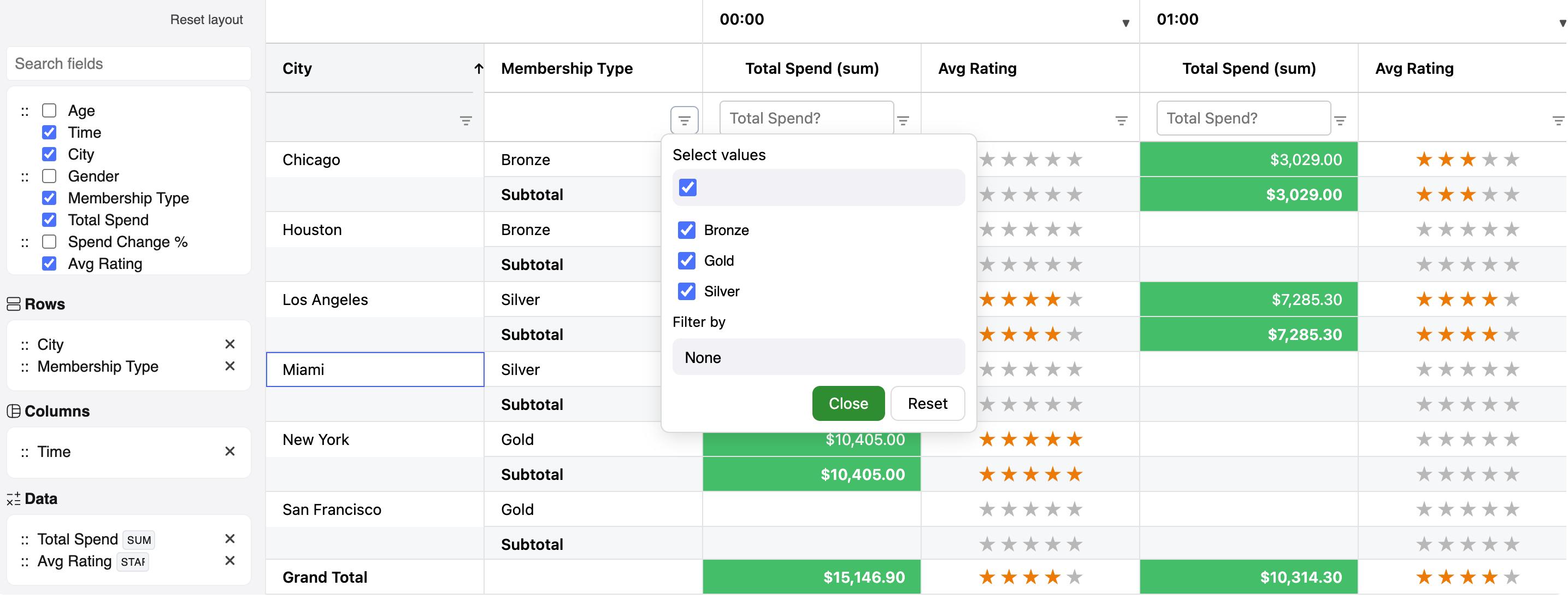Change the aggregation badge for Avg Rating
Viewport: 1568px width, 598px height.
[x=133, y=561]
